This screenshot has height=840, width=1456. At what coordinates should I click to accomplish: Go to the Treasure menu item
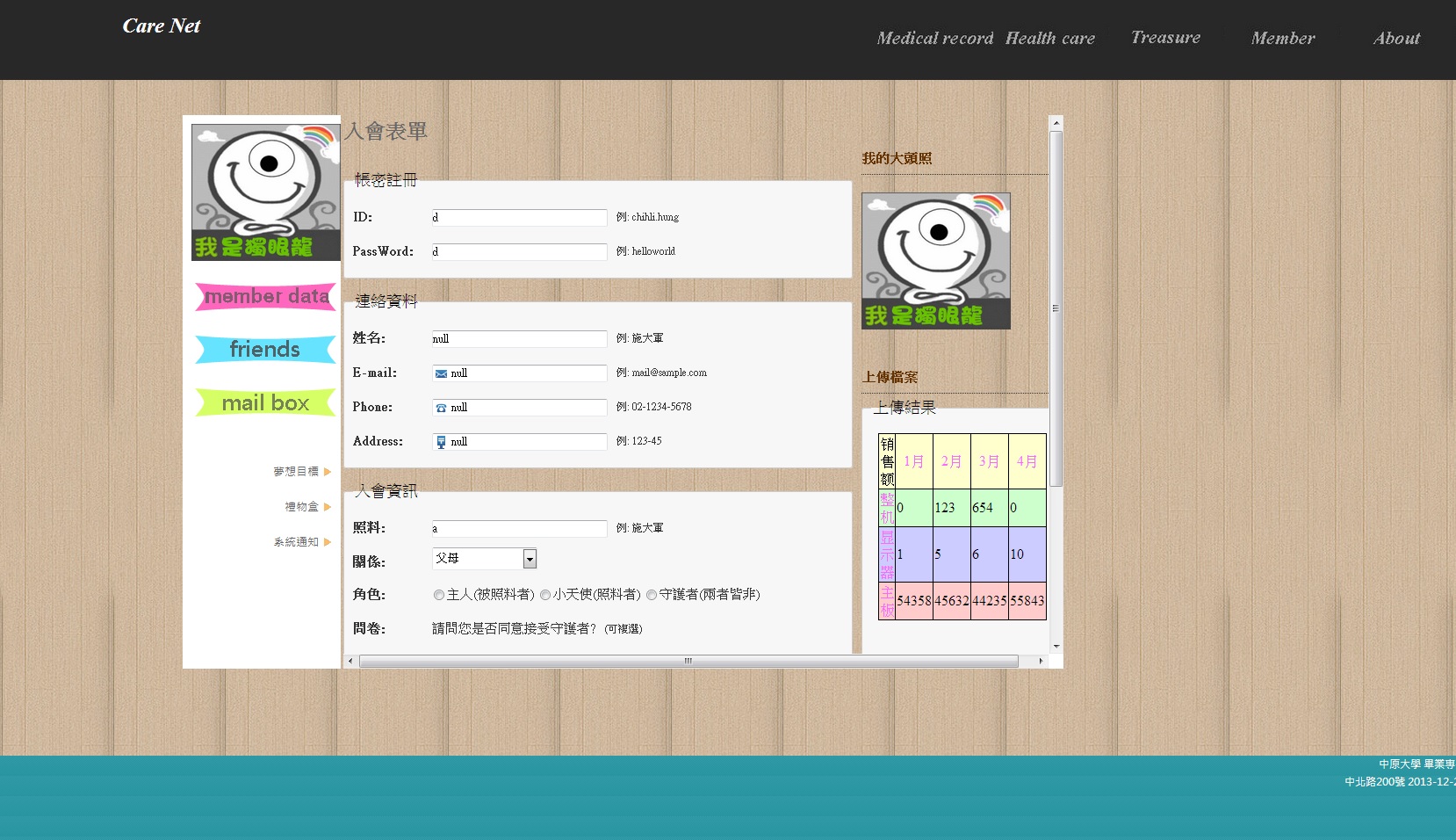(x=1165, y=37)
